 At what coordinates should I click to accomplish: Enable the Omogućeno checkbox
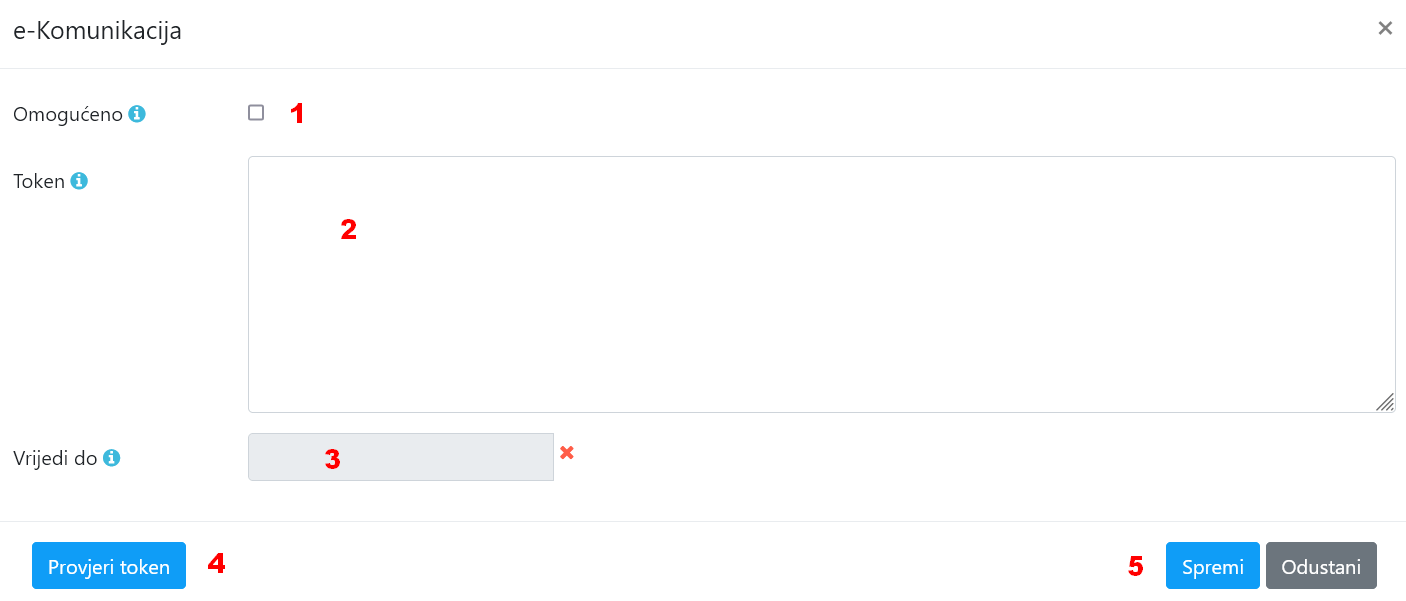tap(256, 113)
